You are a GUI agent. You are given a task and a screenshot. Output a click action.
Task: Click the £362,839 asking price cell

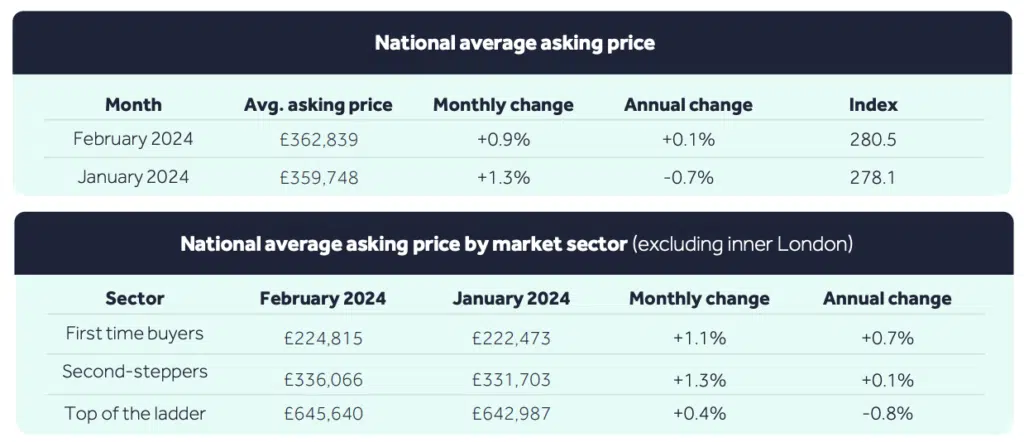(319, 140)
